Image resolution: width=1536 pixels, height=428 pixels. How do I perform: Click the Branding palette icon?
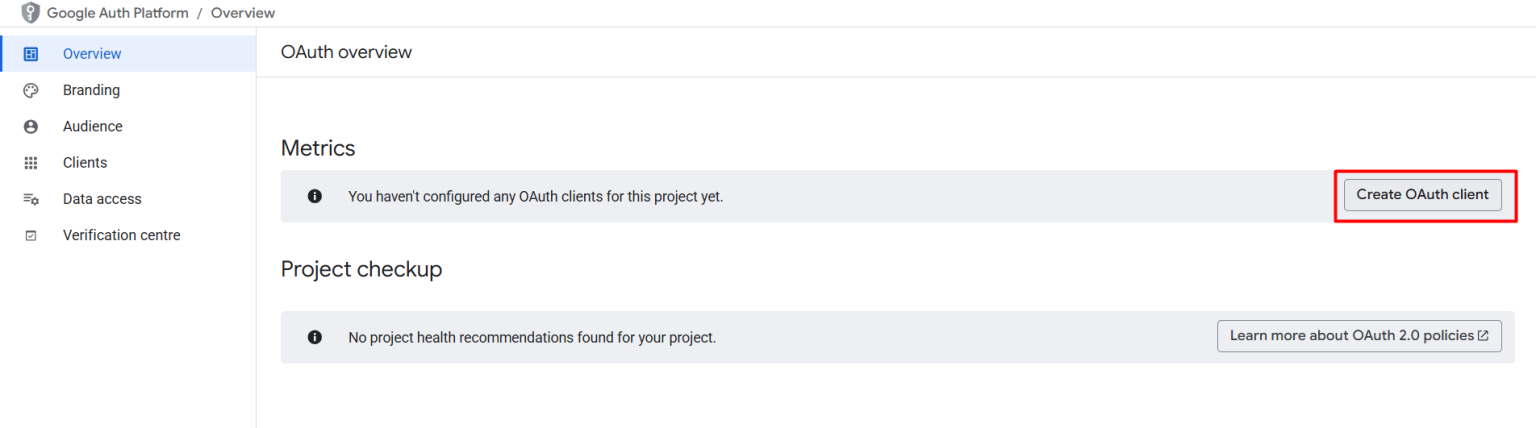[x=31, y=90]
